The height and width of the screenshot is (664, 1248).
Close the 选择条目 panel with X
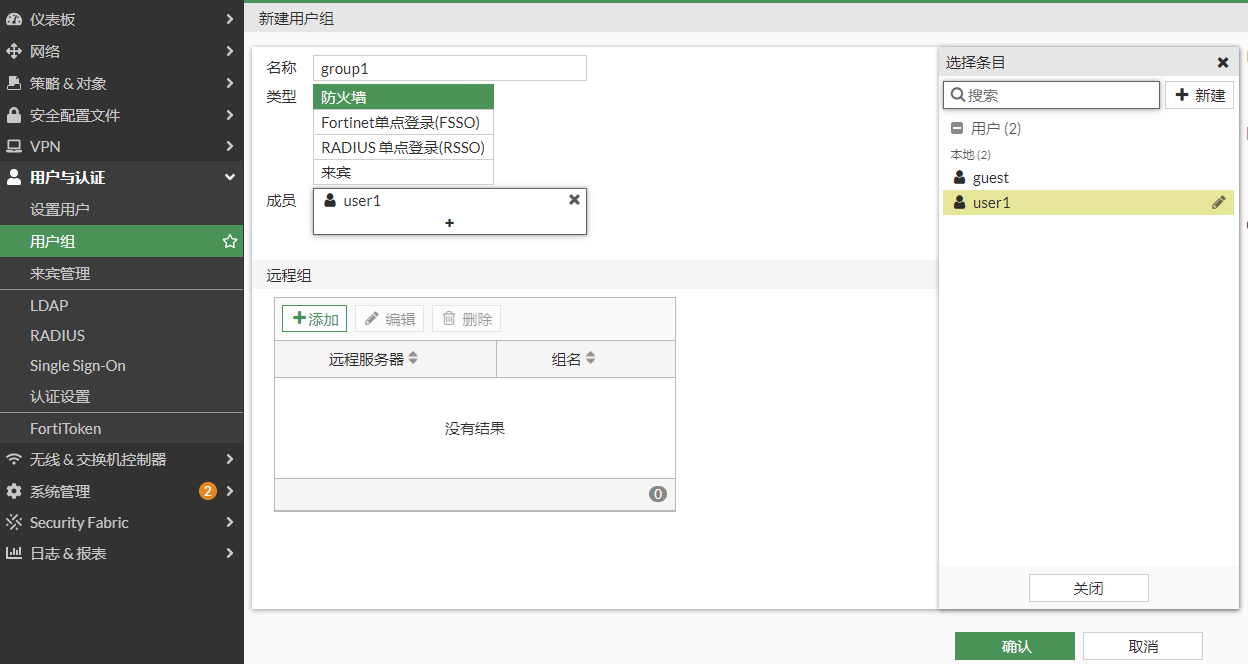(x=1222, y=62)
